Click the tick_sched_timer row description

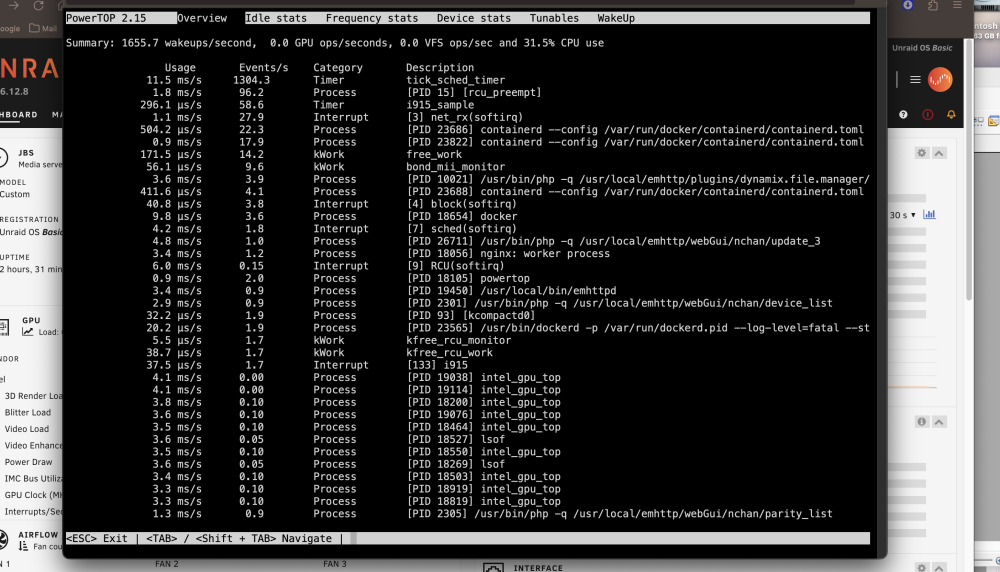(455, 80)
